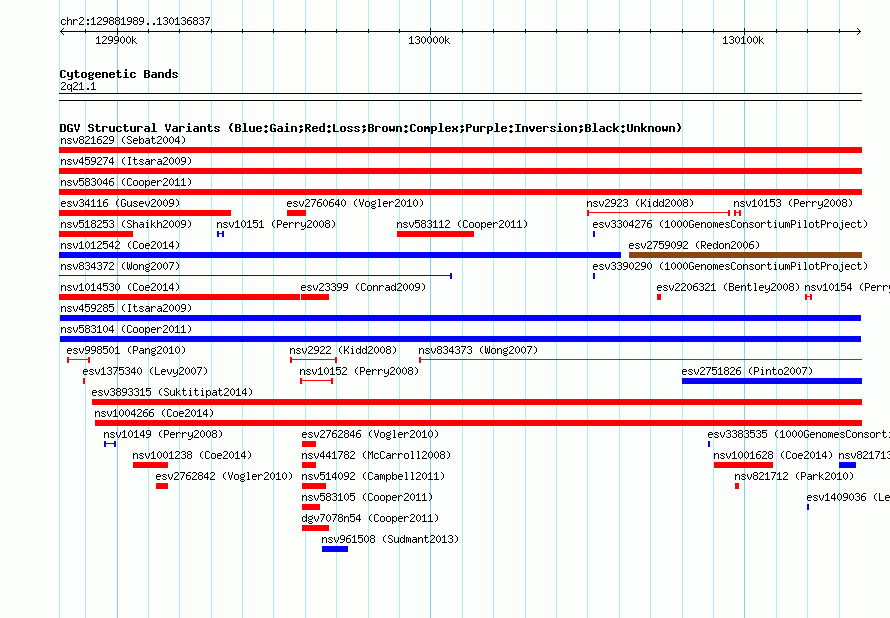The width and height of the screenshot is (890, 618).
Task: Open the dgv7078n54 (Cooper2011) label
Action: point(370,518)
